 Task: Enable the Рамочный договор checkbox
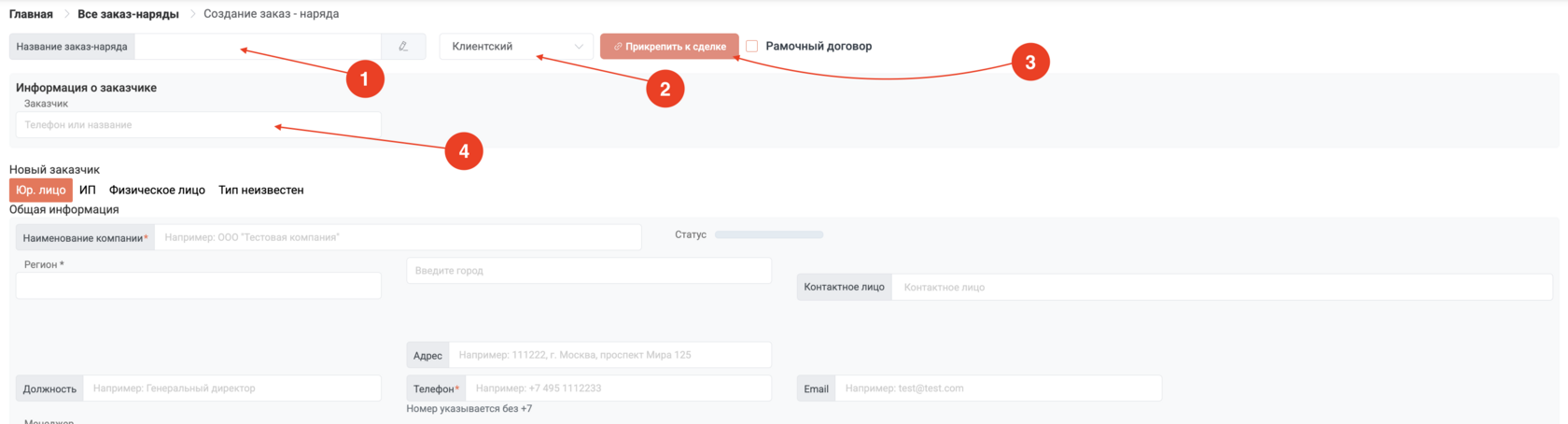(x=752, y=46)
